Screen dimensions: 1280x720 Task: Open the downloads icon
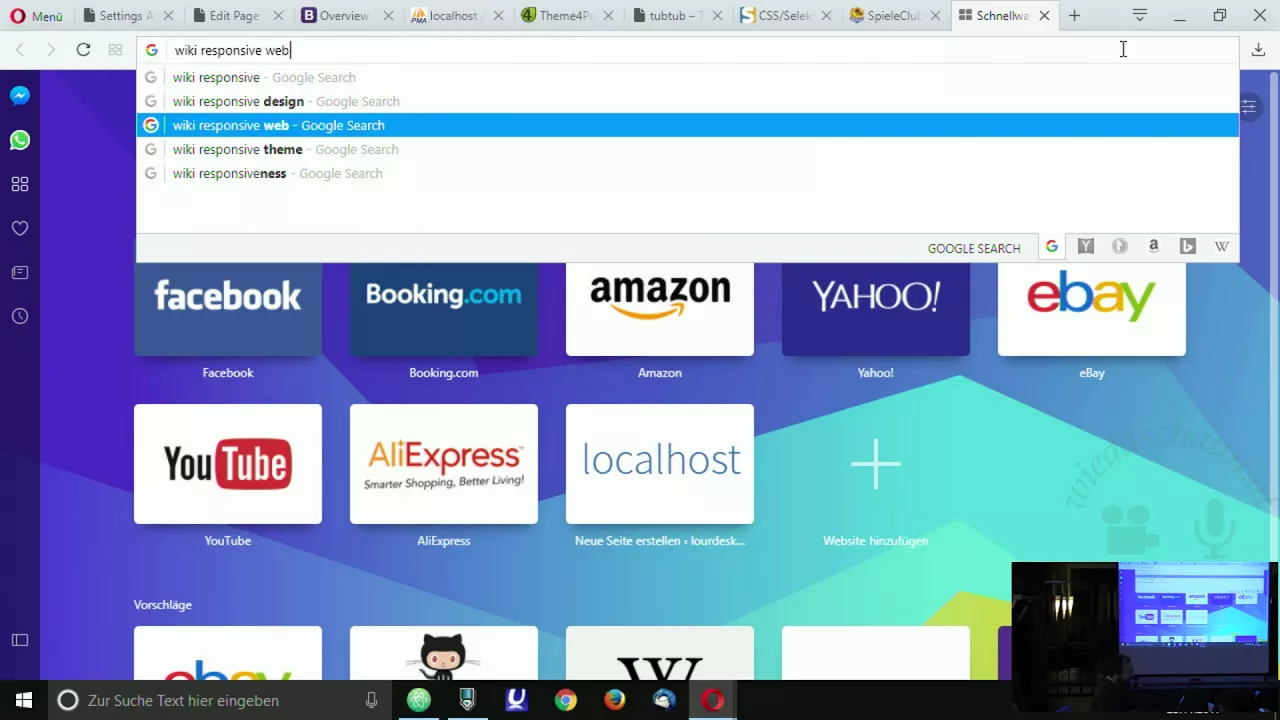pos(1258,50)
